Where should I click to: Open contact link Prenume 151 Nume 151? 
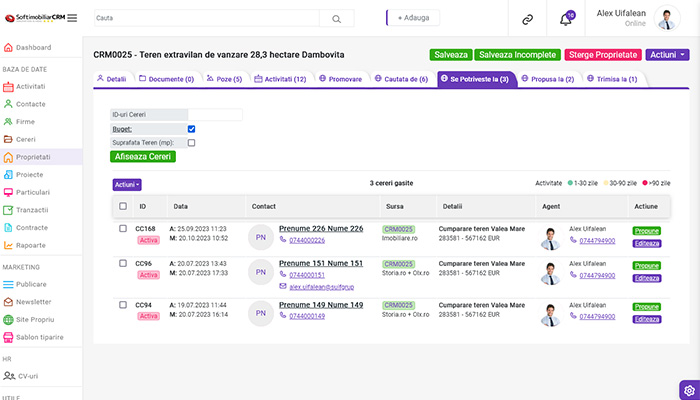click(x=321, y=263)
